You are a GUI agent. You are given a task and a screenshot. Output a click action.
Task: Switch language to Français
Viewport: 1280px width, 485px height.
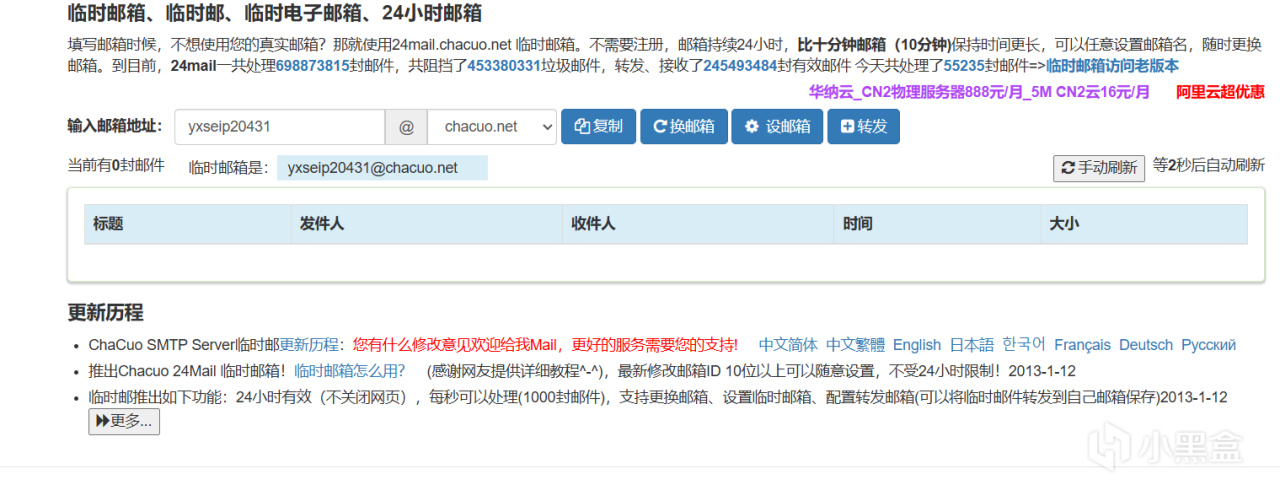tap(1082, 345)
